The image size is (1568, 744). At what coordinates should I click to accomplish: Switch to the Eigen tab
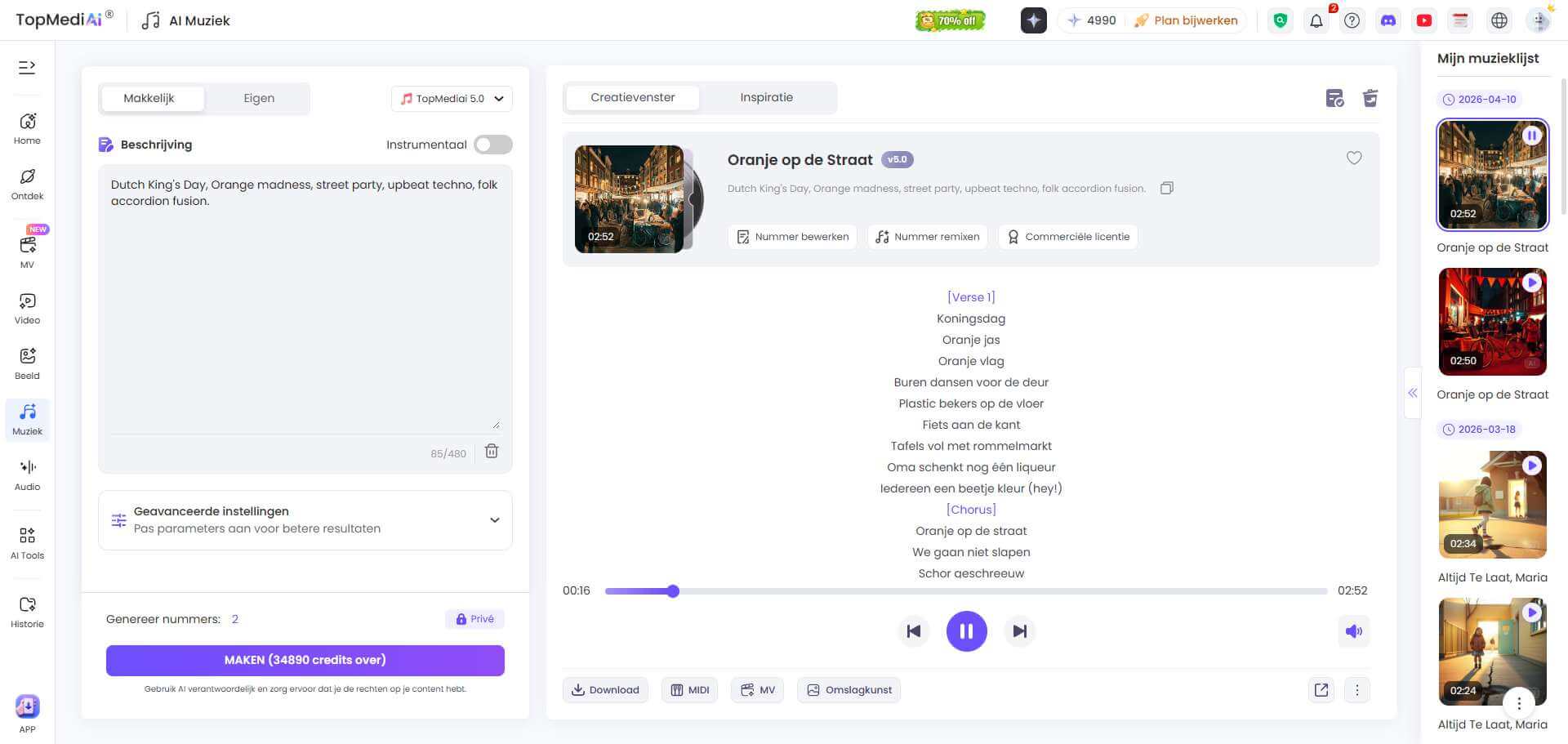(258, 98)
